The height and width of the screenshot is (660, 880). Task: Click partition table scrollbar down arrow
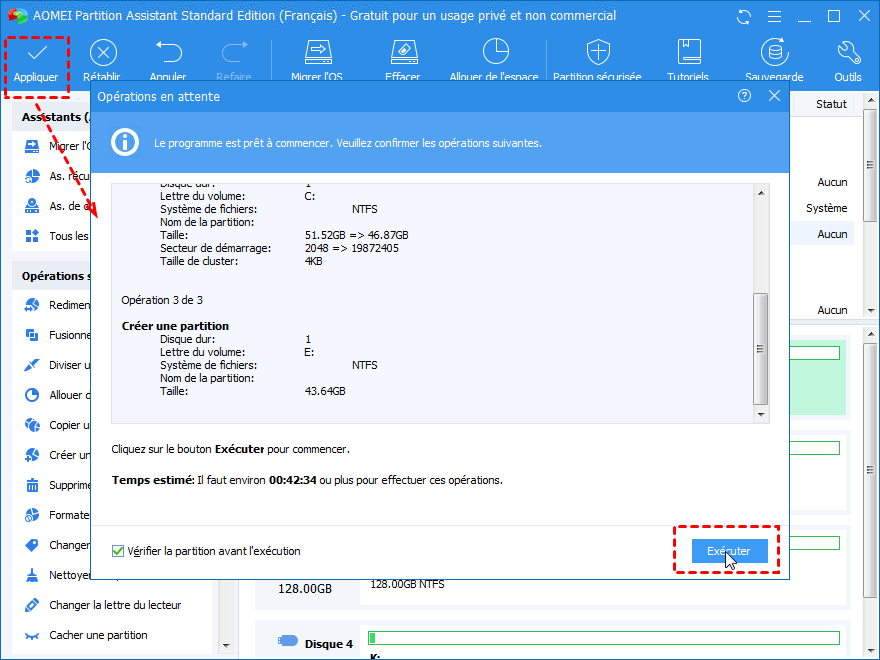click(870, 310)
